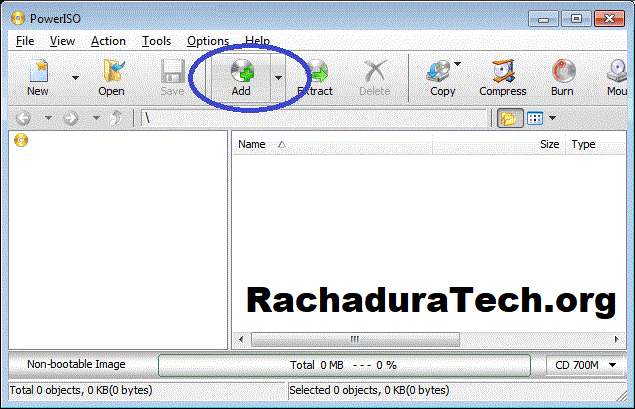Click the Up one level icon
635x409 pixels.
tap(117, 118)
